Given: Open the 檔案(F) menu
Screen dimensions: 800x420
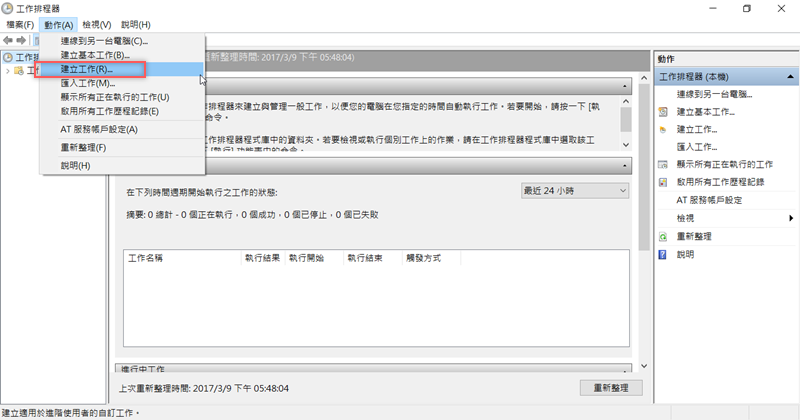Looking at the screenshot, I should [20, 24].
